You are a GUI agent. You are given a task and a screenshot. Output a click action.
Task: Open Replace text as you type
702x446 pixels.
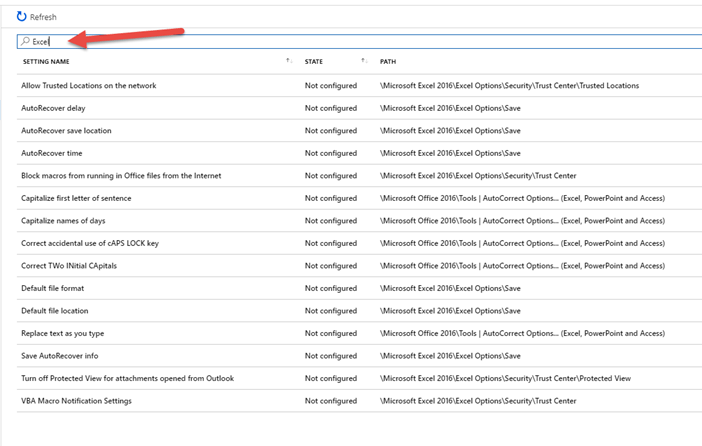(62, 333)
